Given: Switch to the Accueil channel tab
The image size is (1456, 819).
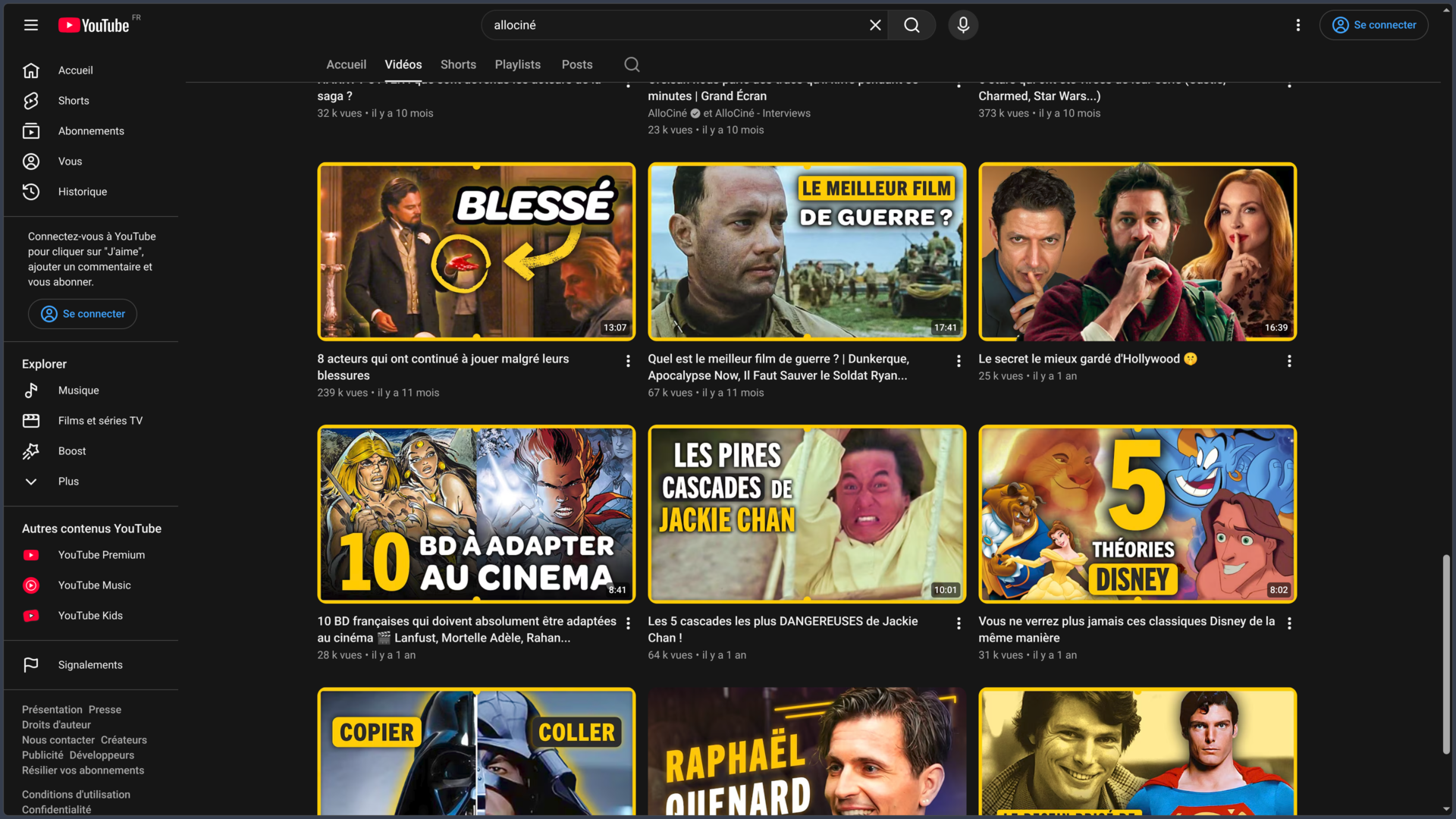Looking at the screenshot, I should click(x=346, y=64).
